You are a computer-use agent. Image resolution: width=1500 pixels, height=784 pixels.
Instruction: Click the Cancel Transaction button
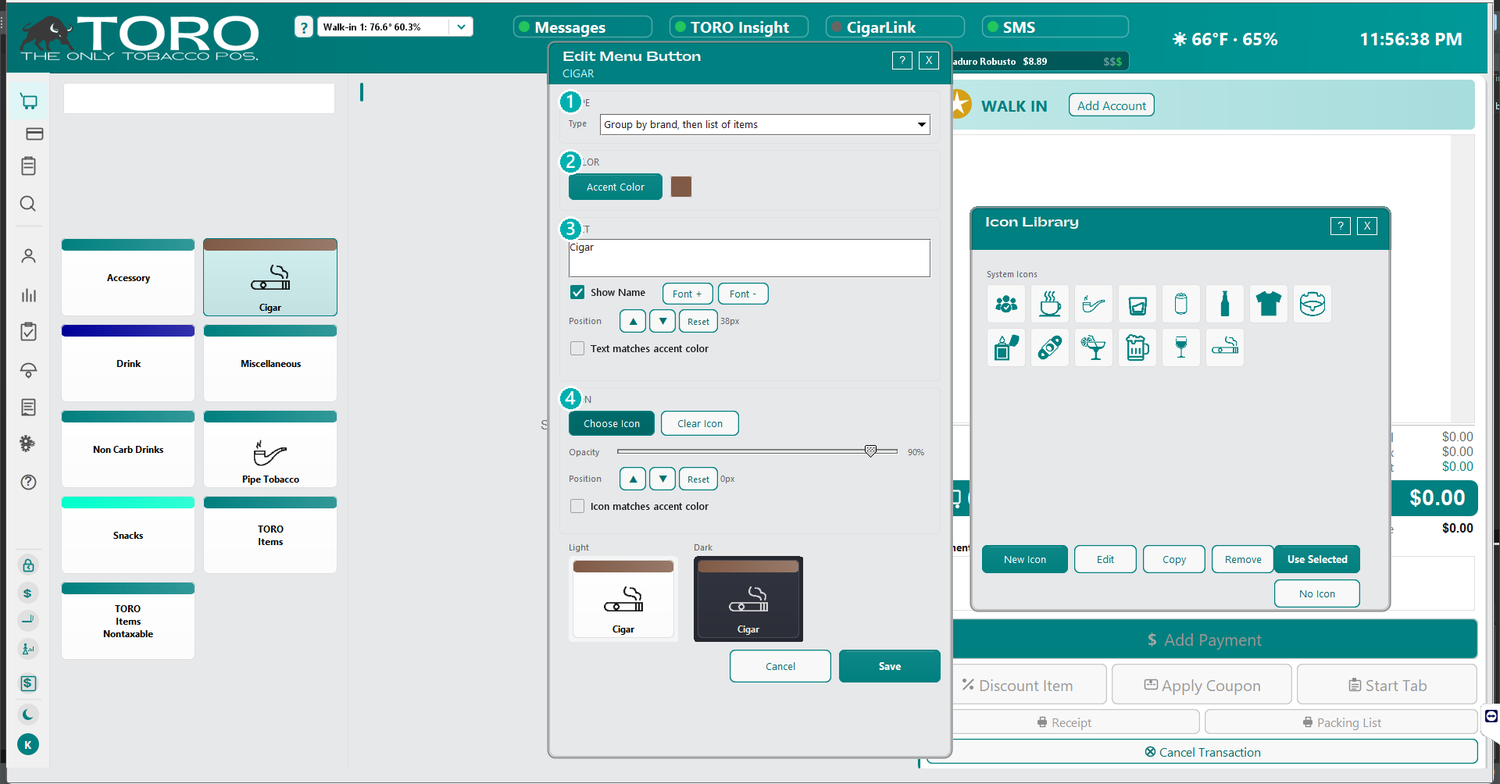tap(1202, 752)
